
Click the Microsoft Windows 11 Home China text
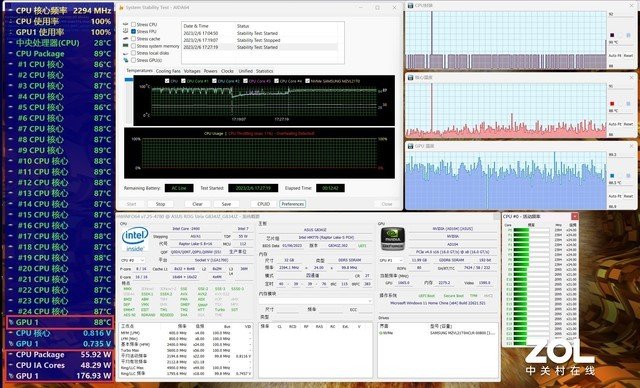[437, 304]
